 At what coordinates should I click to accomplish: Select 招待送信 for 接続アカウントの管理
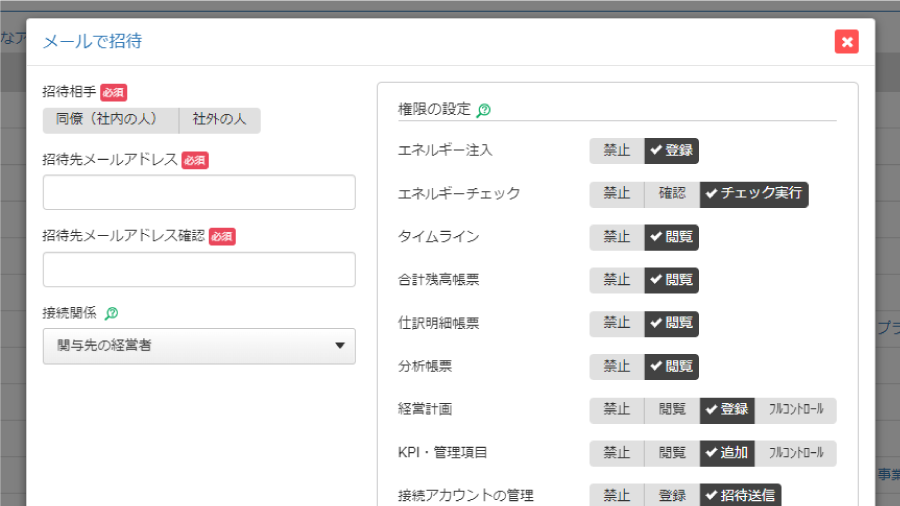740,495
